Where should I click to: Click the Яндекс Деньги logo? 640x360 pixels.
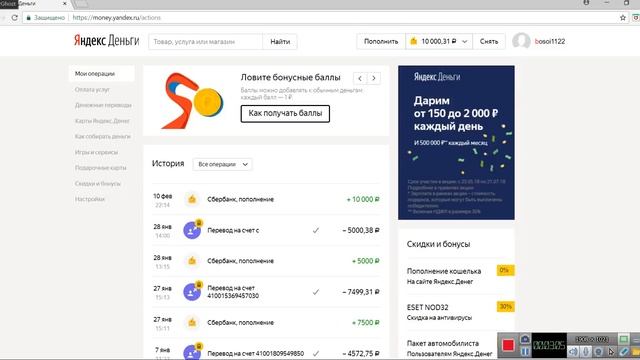click(106, 41)
